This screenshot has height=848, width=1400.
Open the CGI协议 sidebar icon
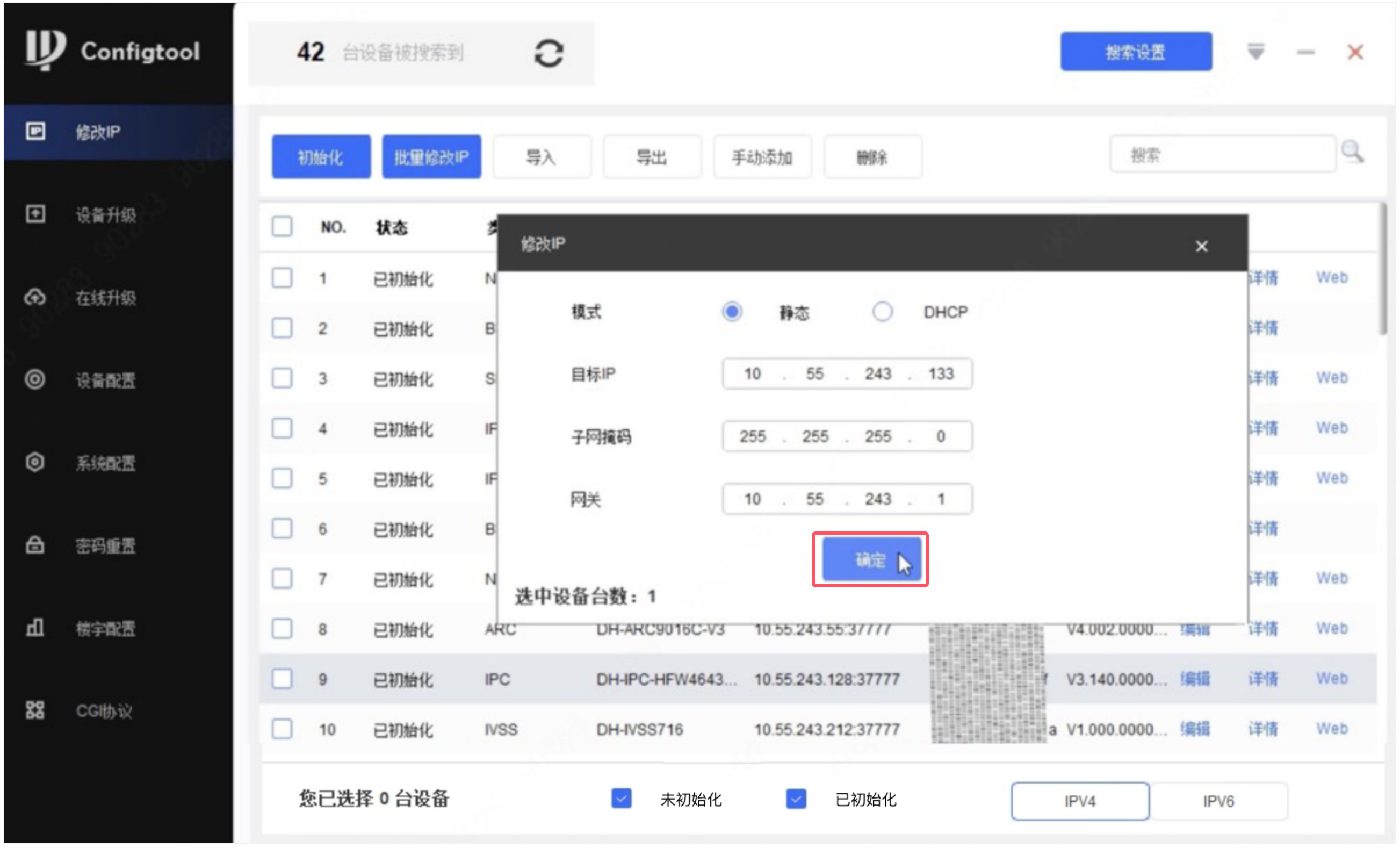(x=35, y=710)
